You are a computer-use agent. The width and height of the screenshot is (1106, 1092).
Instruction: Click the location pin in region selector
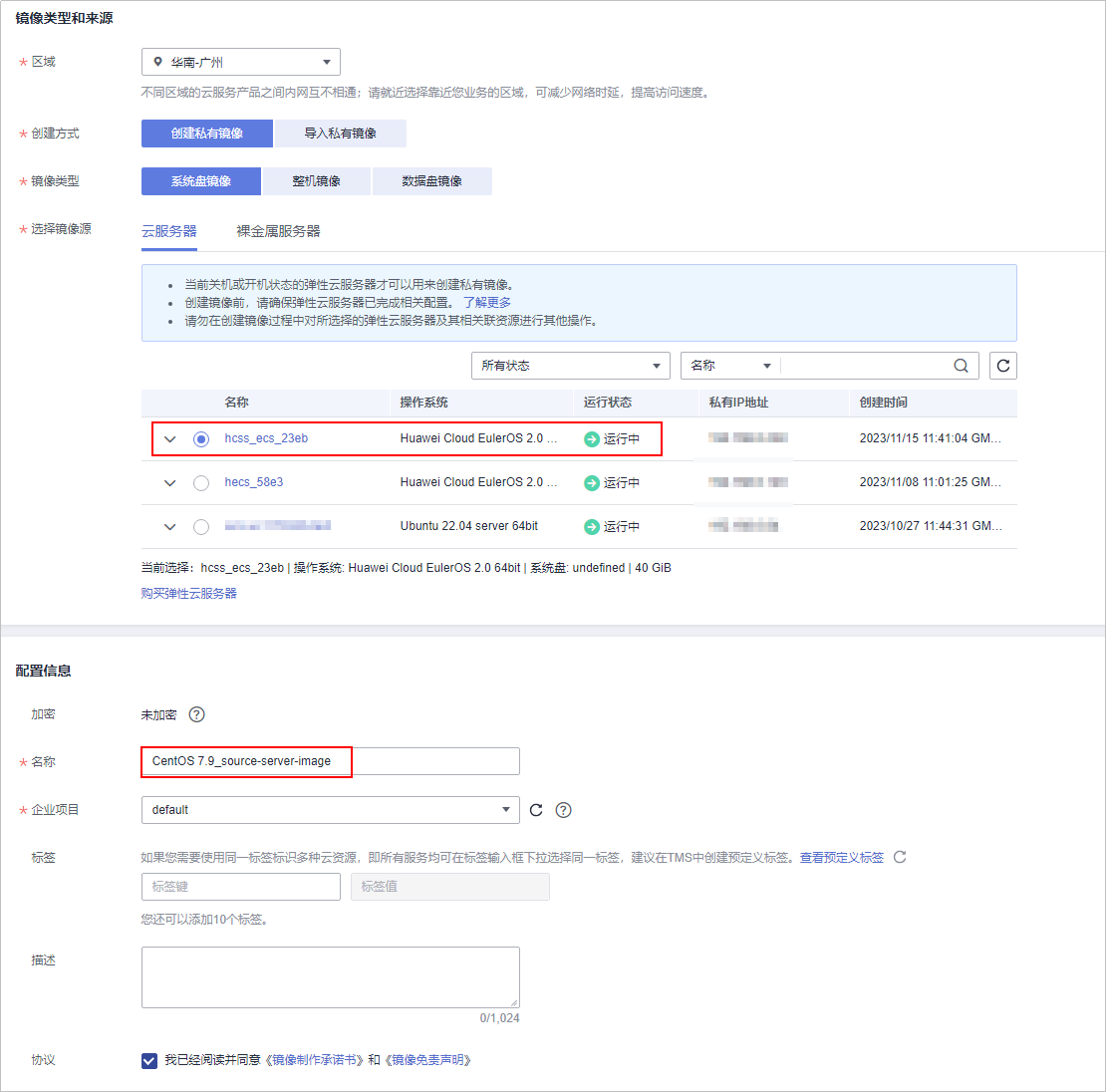(x=158, y=62)
